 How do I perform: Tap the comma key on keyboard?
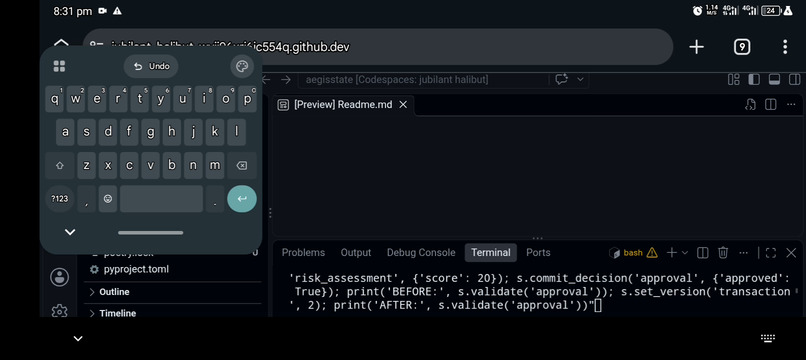86,199
